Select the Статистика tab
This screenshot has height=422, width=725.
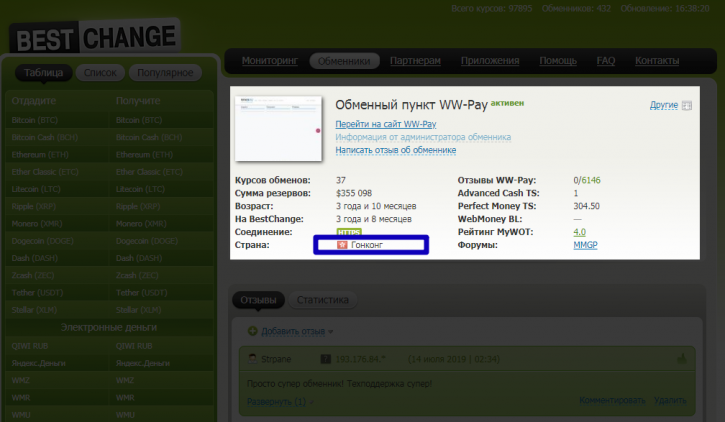(323, 300)
